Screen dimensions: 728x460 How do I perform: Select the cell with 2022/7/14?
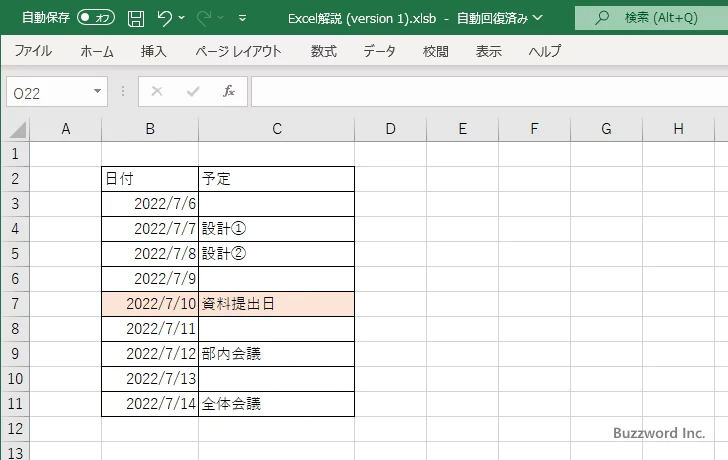click(150, 404)
